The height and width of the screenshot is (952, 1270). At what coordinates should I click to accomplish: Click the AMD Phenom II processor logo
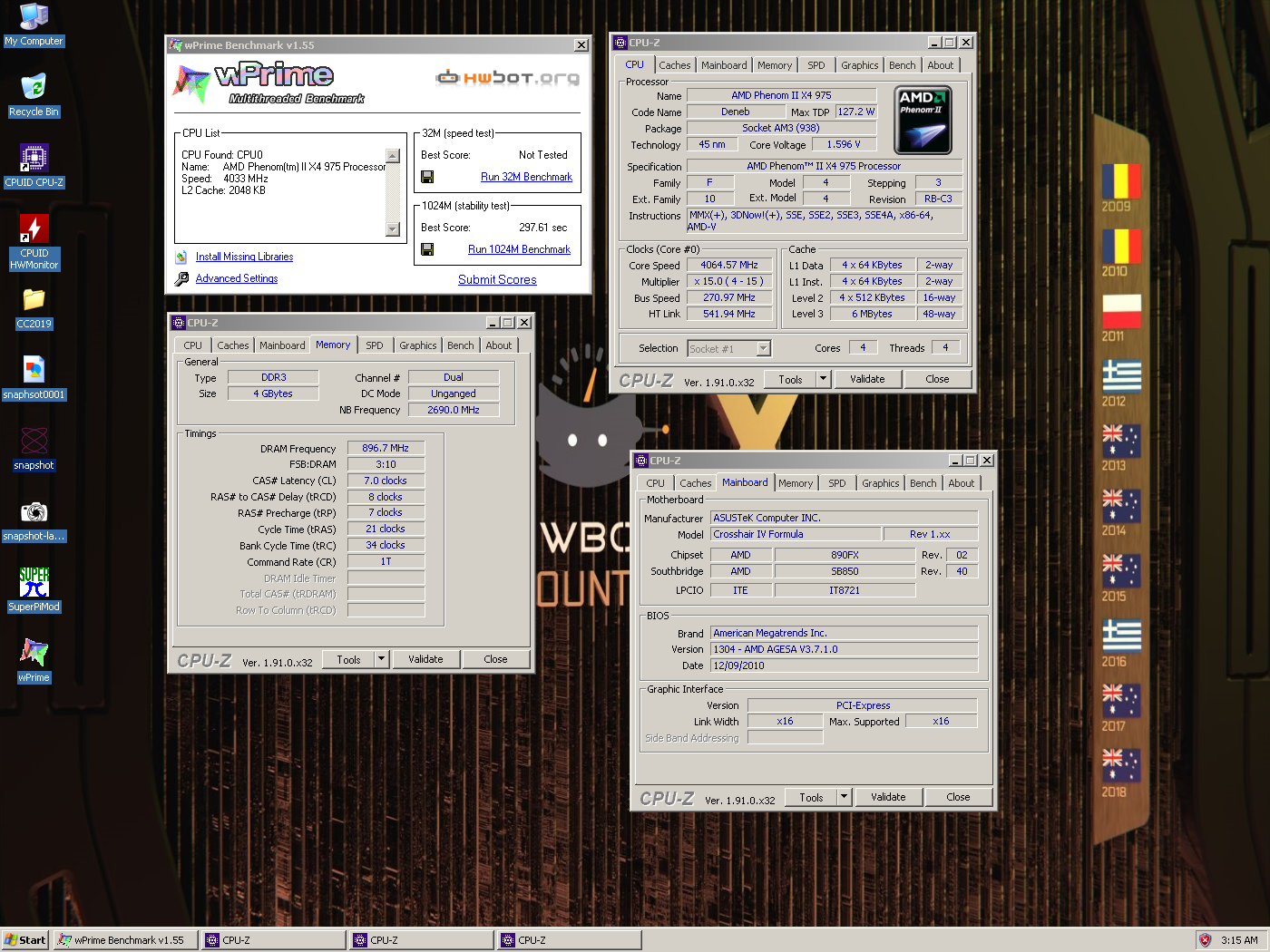[x=923, y=121]
